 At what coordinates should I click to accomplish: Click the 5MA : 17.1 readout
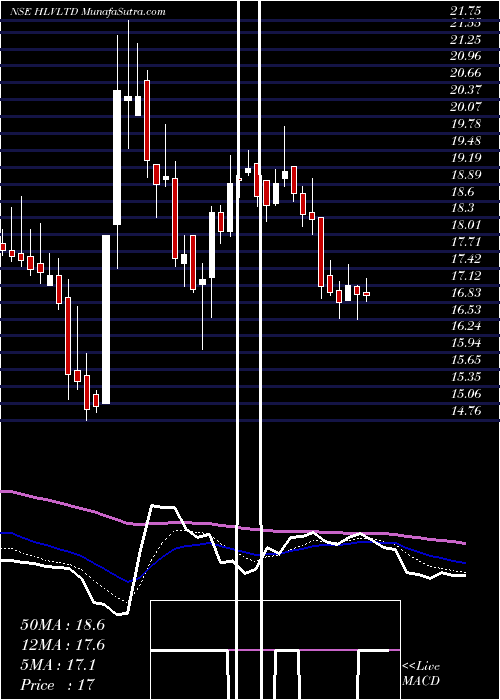tap(58, 666)
